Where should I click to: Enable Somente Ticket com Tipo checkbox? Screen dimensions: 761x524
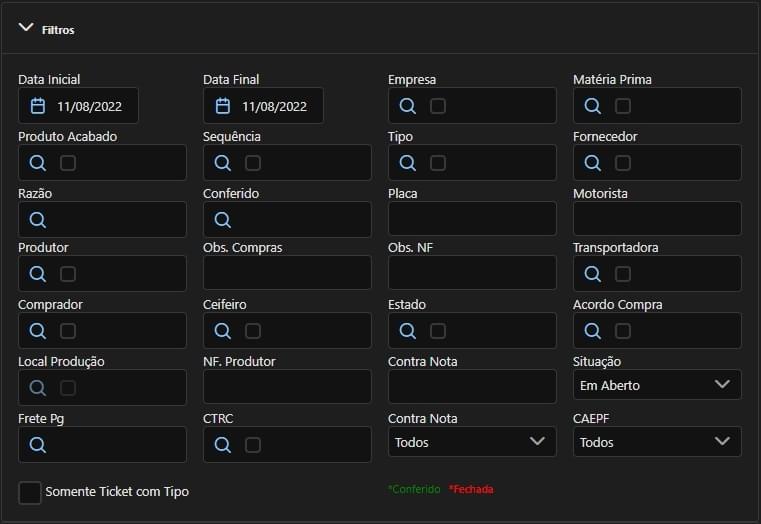[30, 492]
